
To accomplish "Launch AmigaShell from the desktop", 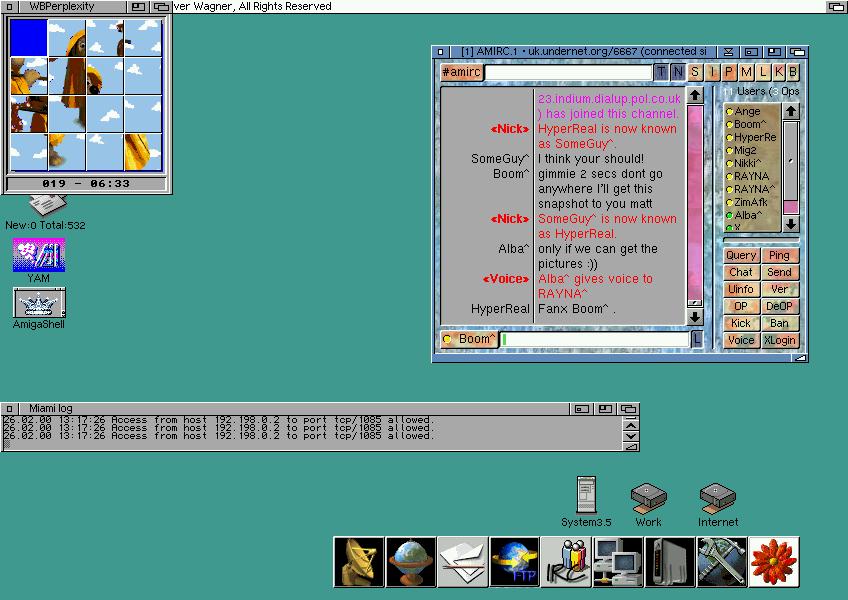I will [39, 303].
